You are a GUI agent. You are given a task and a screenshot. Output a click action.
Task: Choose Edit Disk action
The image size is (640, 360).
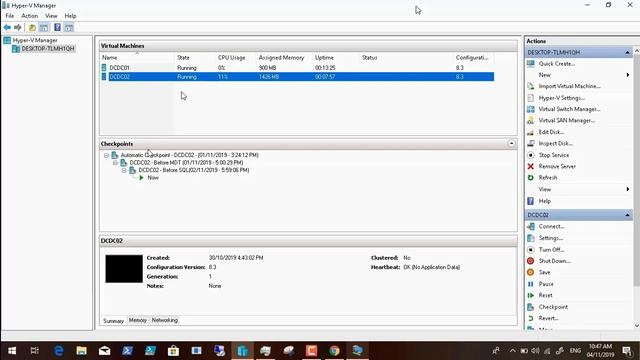pyautogui.click(x=551, y=132)
